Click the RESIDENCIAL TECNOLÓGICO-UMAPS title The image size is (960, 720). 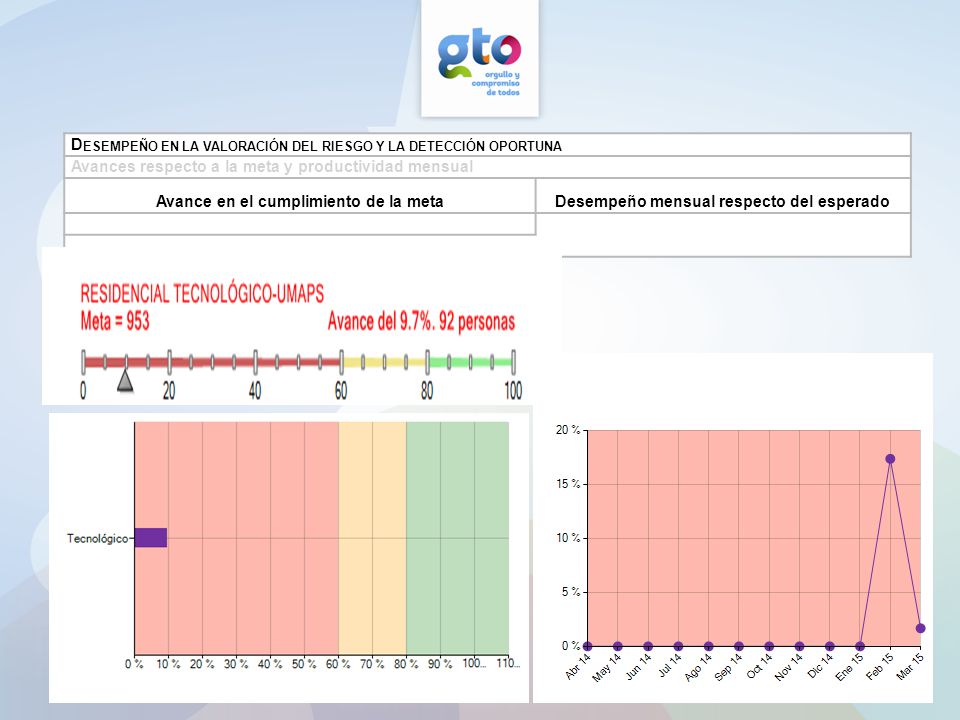[202, 293]
